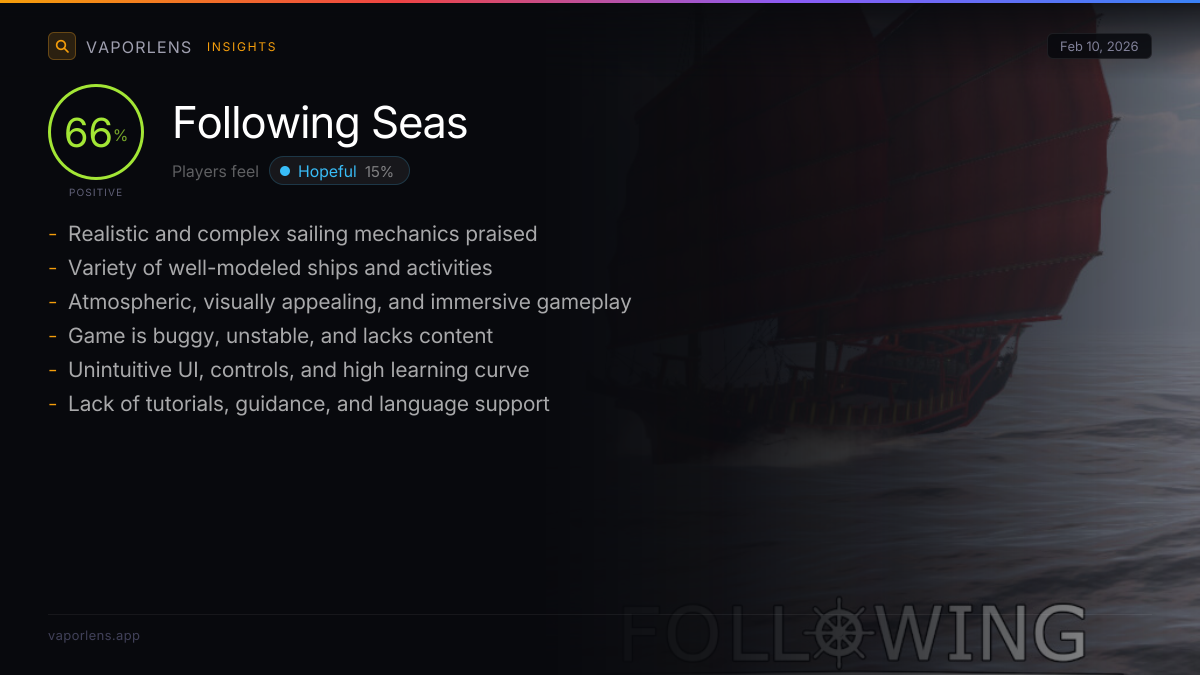Select the realistic sailing mechanics bullet

click(x=302, y=234)
